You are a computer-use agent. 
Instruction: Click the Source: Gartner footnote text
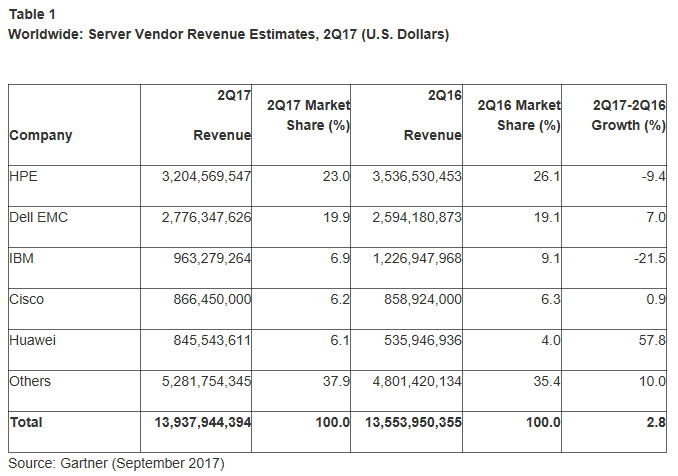[118, 463]
